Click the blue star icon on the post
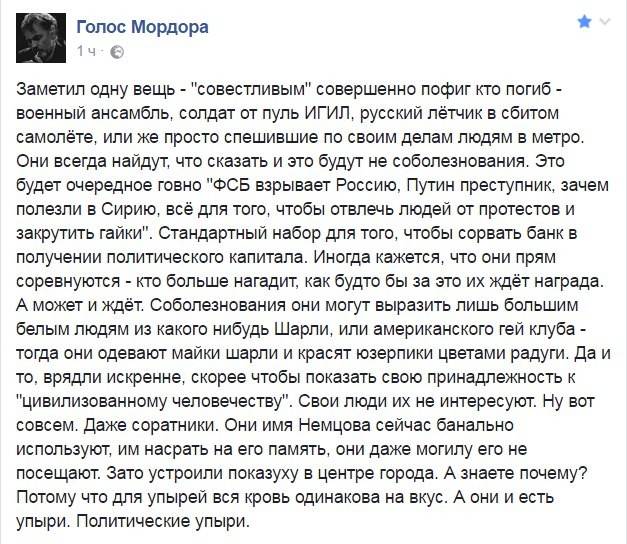The width and height of the screenshot is (627, 544). 585,22
